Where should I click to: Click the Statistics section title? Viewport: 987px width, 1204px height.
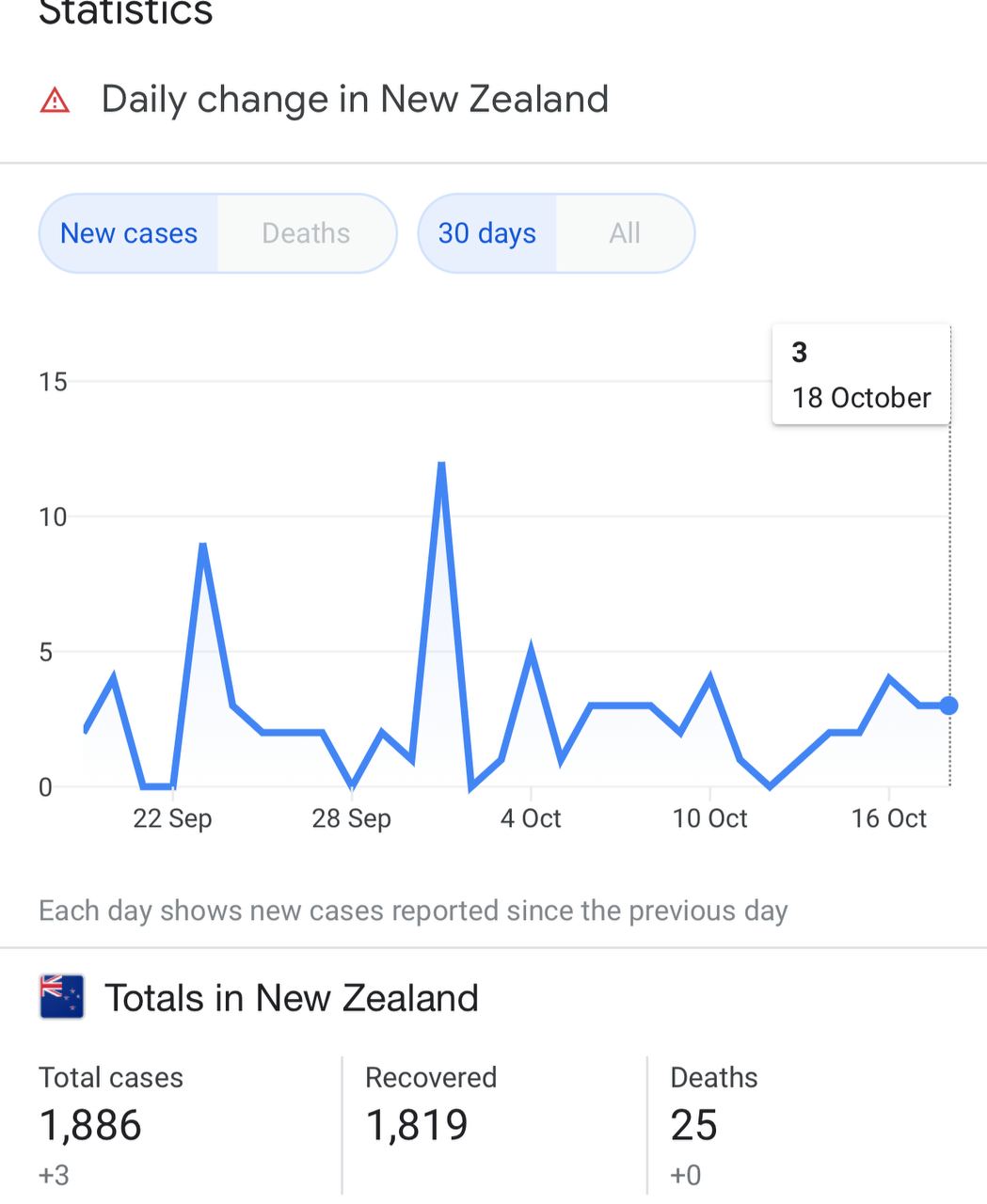pos(126,13)
